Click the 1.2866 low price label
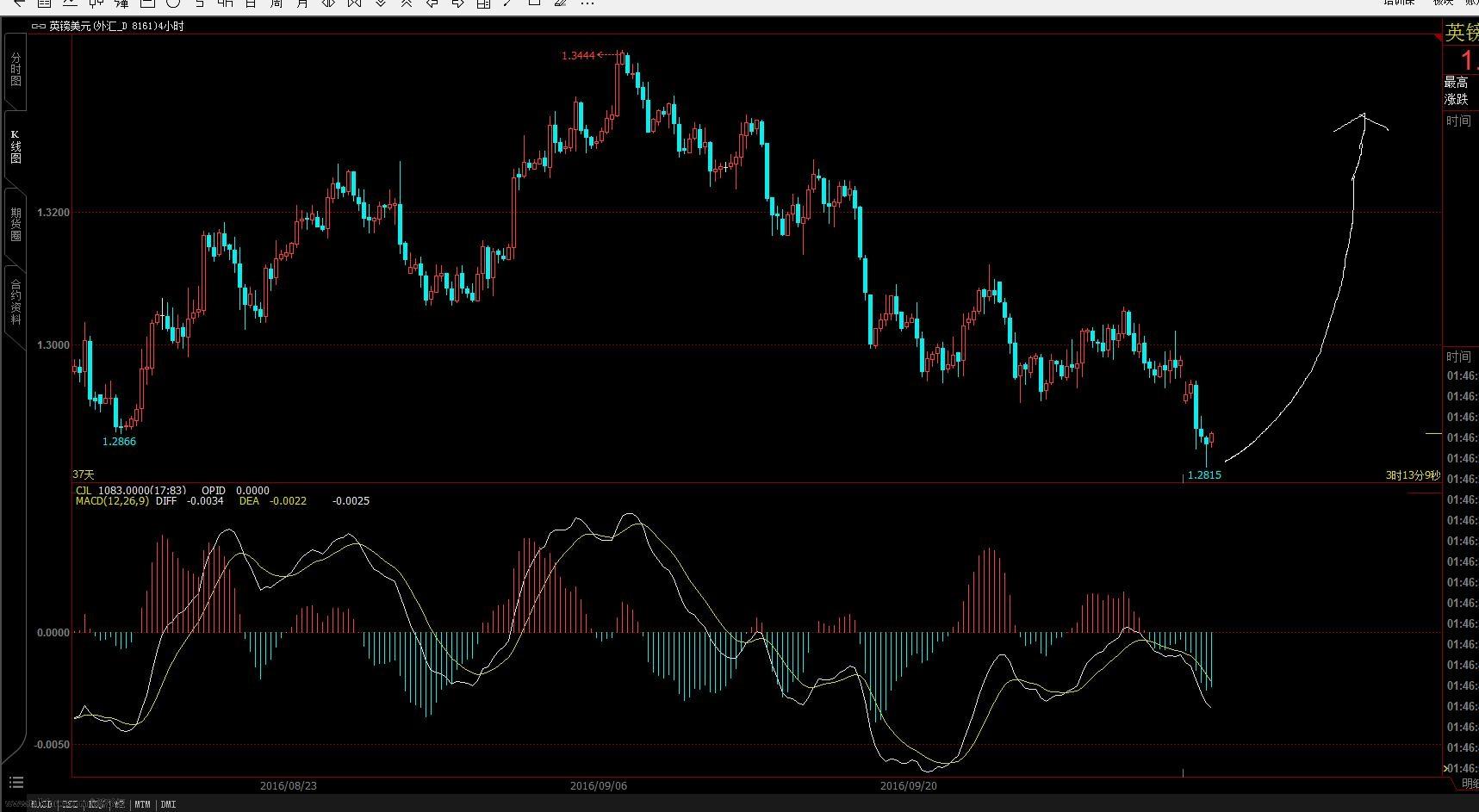This screenshot has height=812, width=1479. click(119, 442)
